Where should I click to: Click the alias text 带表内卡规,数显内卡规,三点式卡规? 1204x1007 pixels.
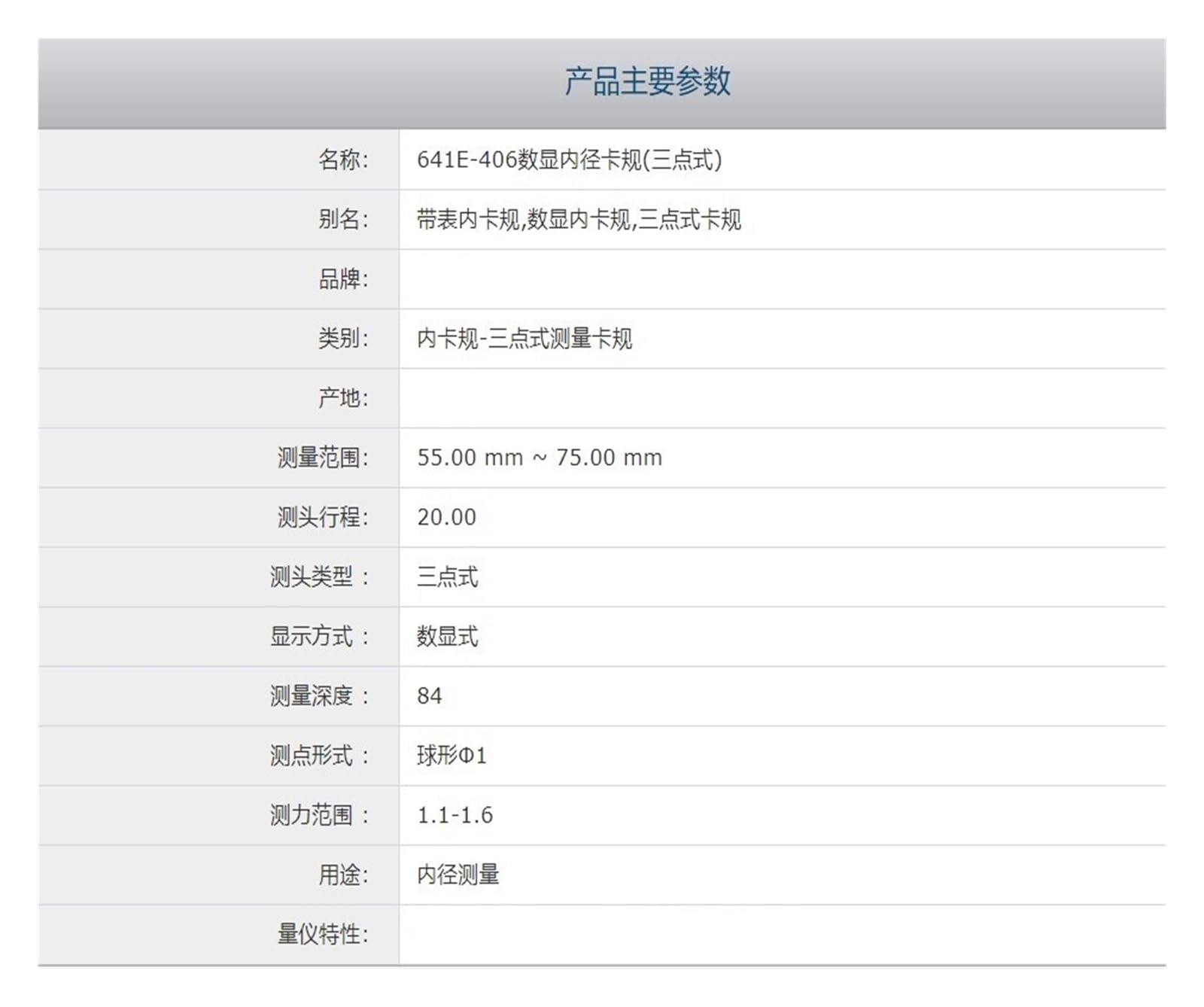click(579, 219)
